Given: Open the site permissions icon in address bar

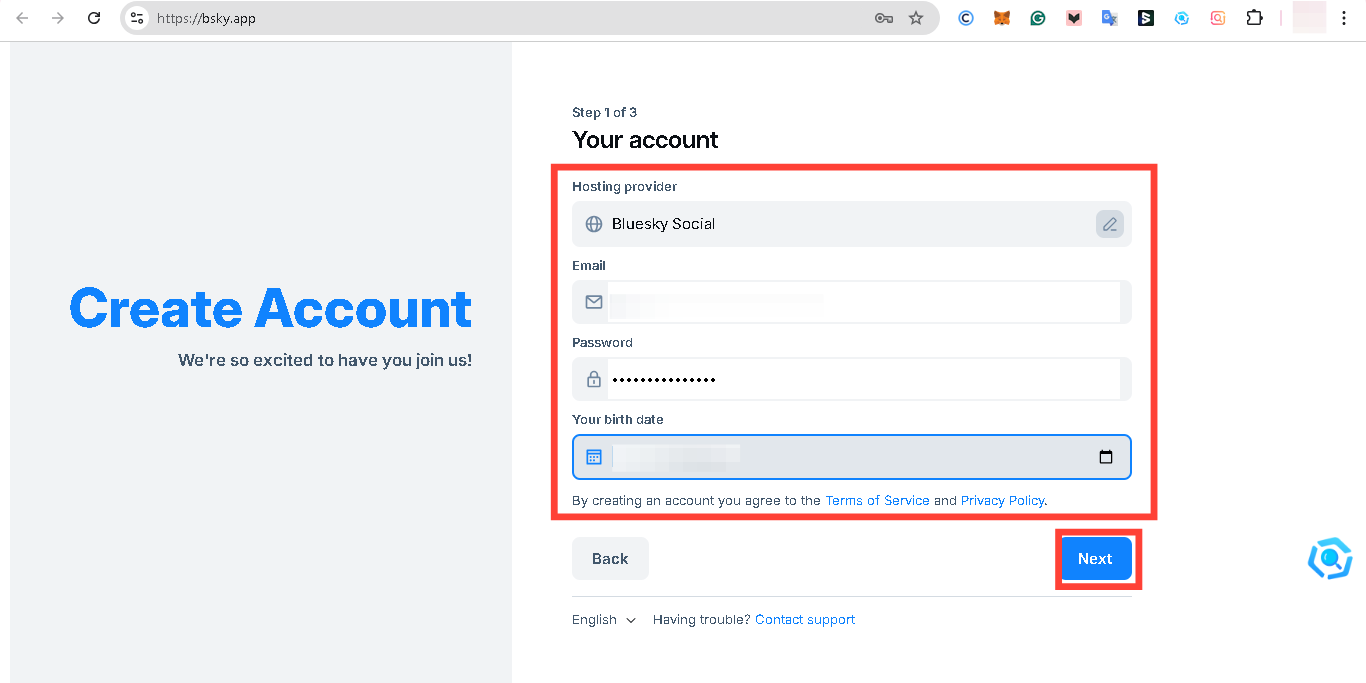Looking at the screenshot, I should (136, 17).
